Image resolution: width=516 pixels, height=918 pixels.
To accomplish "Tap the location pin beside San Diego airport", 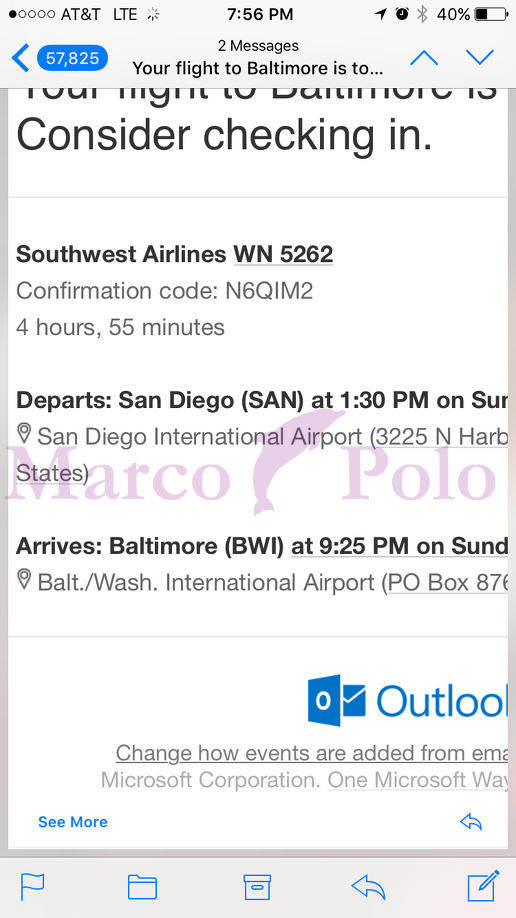I will pos(23,434).
